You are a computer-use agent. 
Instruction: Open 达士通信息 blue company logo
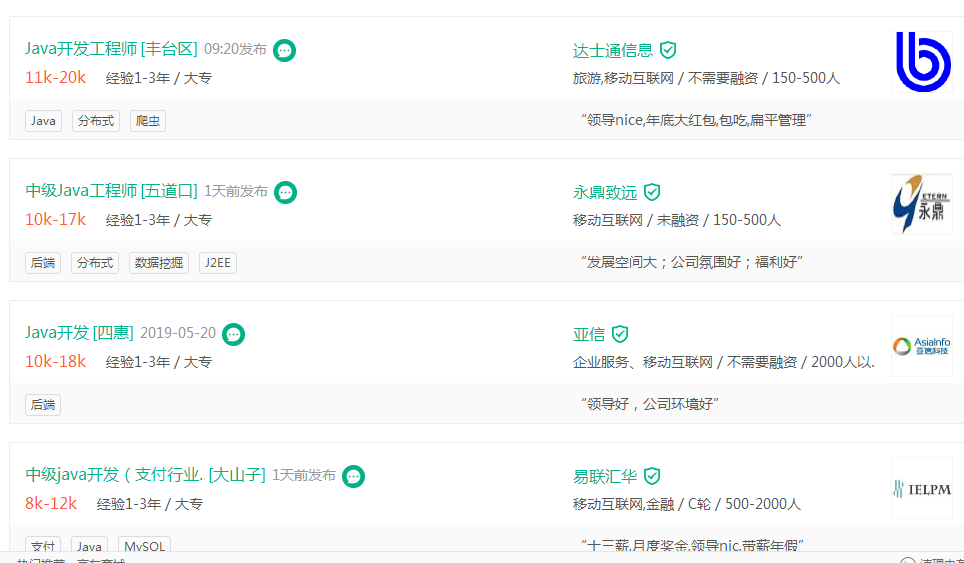coord(922,62)
